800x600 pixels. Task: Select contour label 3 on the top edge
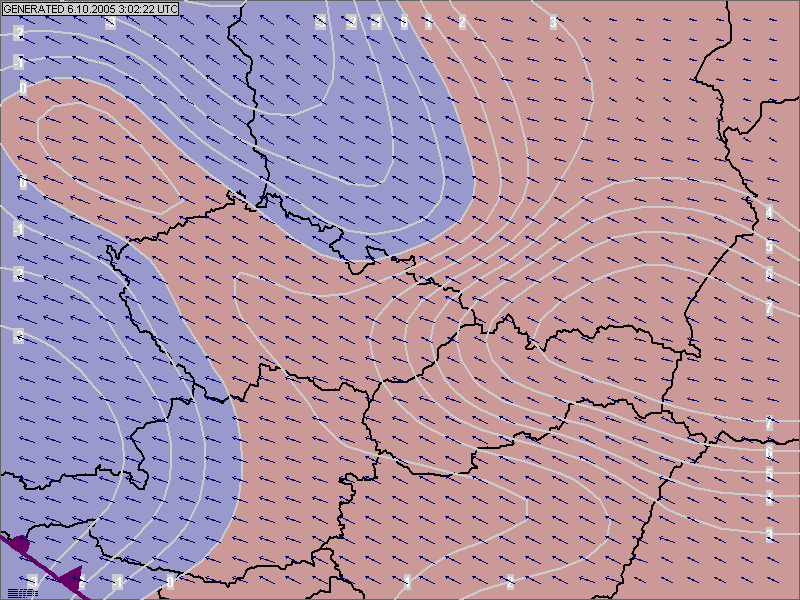[553, 22]
